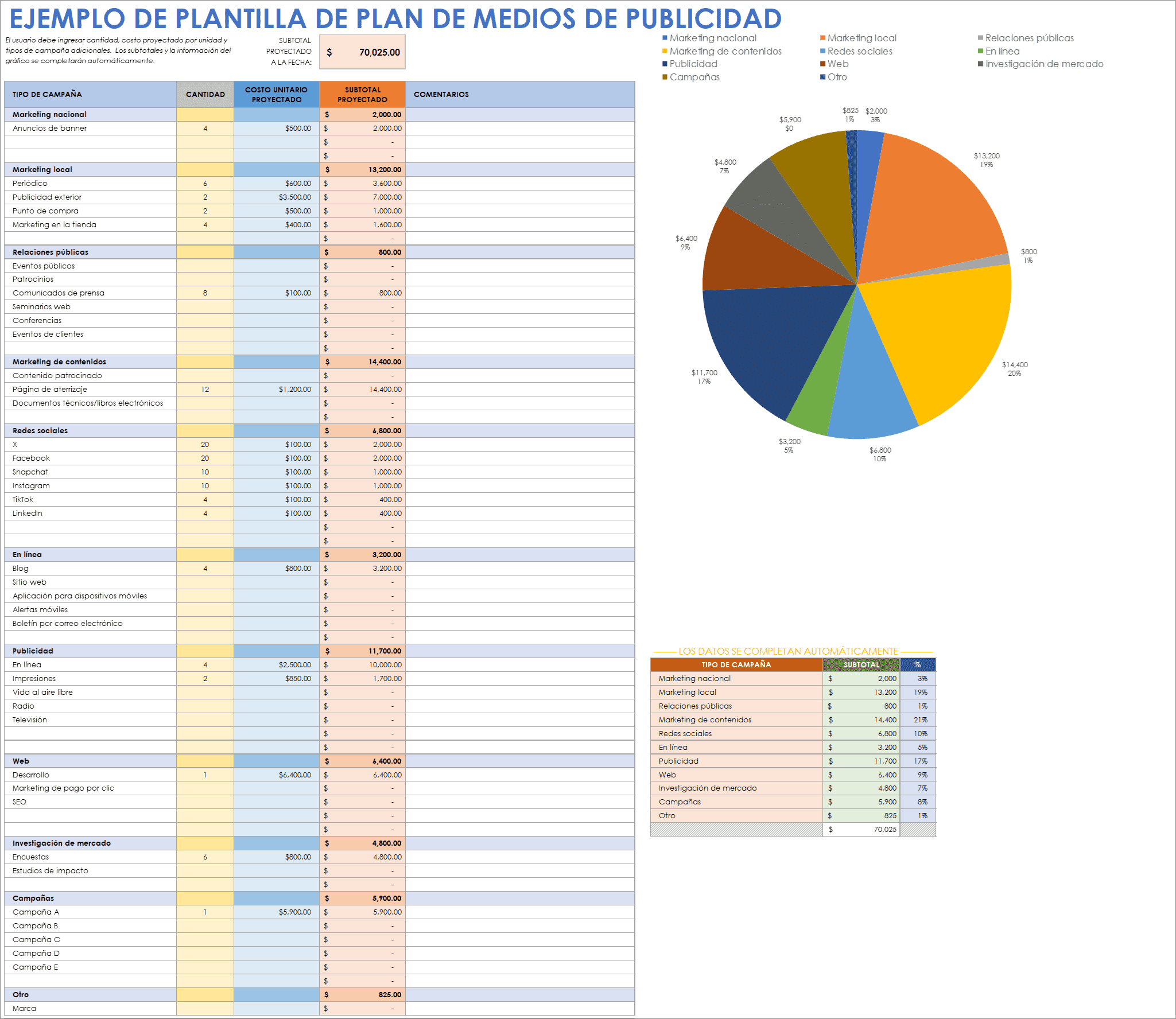Image resolution: width=1176 pixels, height=1019 pixels.
Task: Click the $11,700 17% pie data label
Action: [x=704, y=377]
